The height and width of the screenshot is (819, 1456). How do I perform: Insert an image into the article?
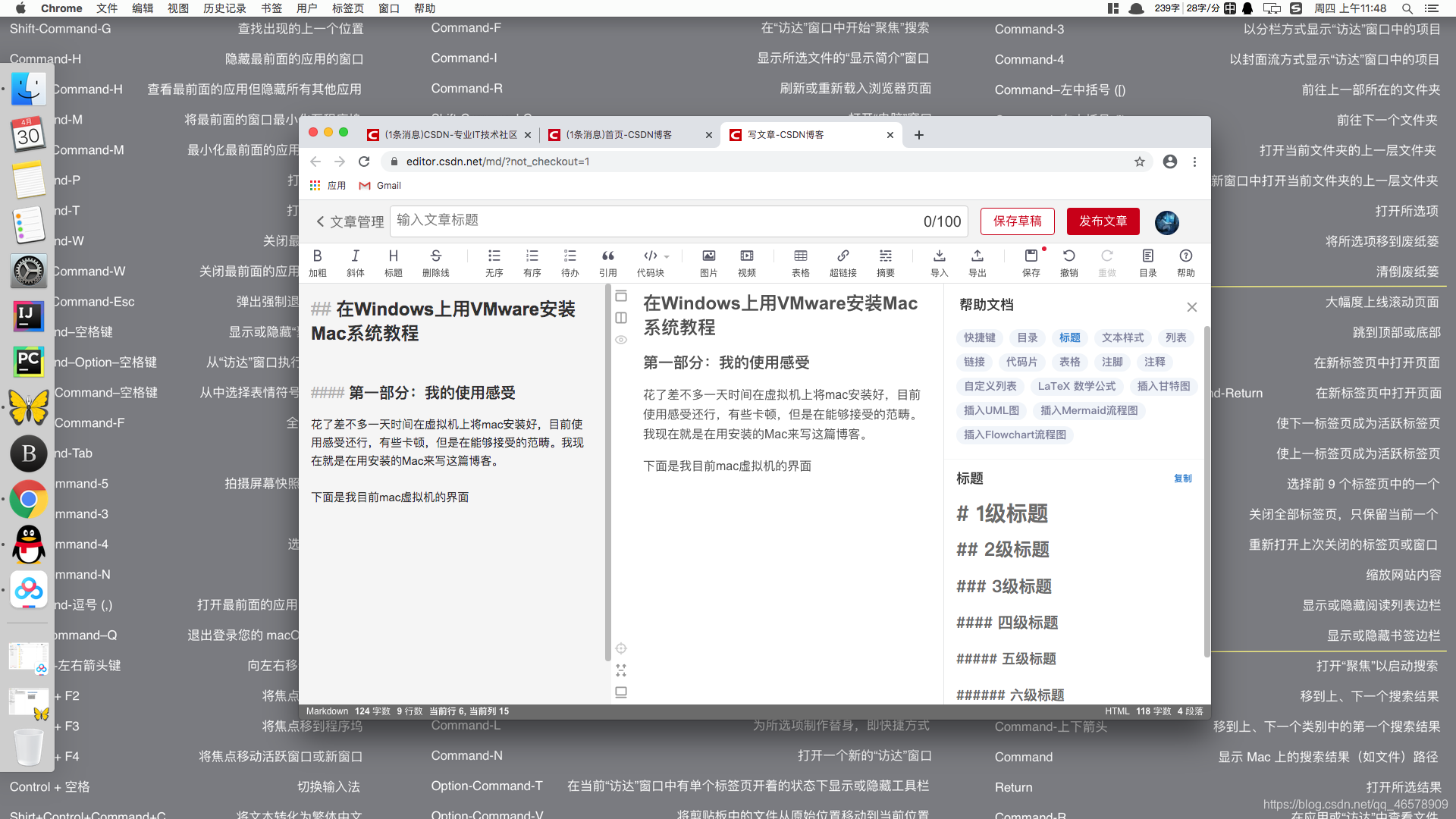[x=708, y=262]
